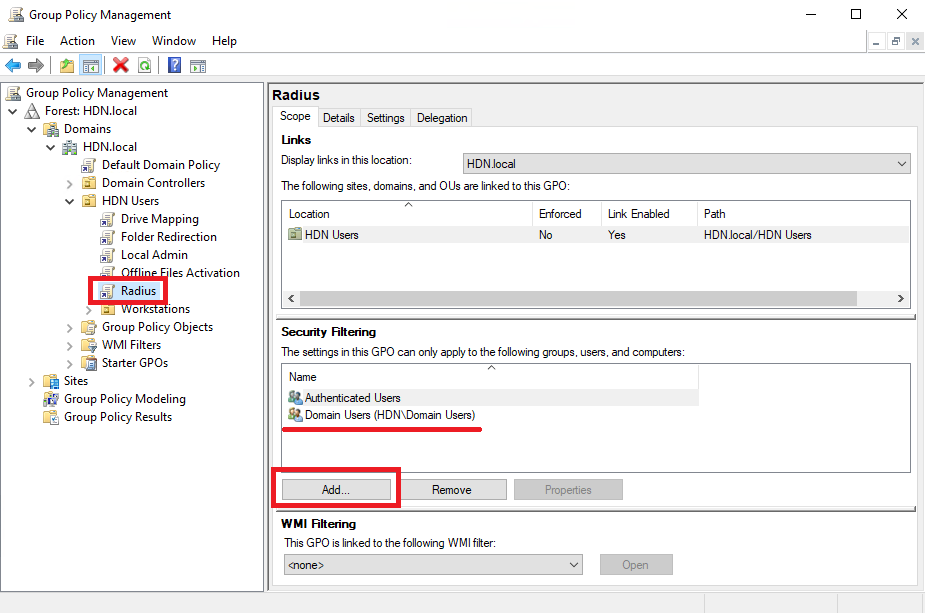Switch to the Delegation tab
Image resolution: width=925 pixels, height=613 pixels.
442,118
